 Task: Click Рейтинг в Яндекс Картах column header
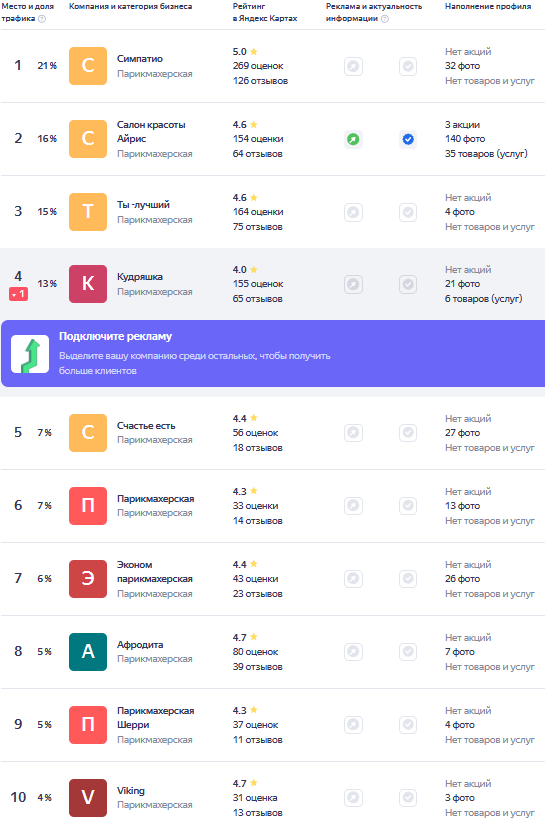[x=265, y=12]
